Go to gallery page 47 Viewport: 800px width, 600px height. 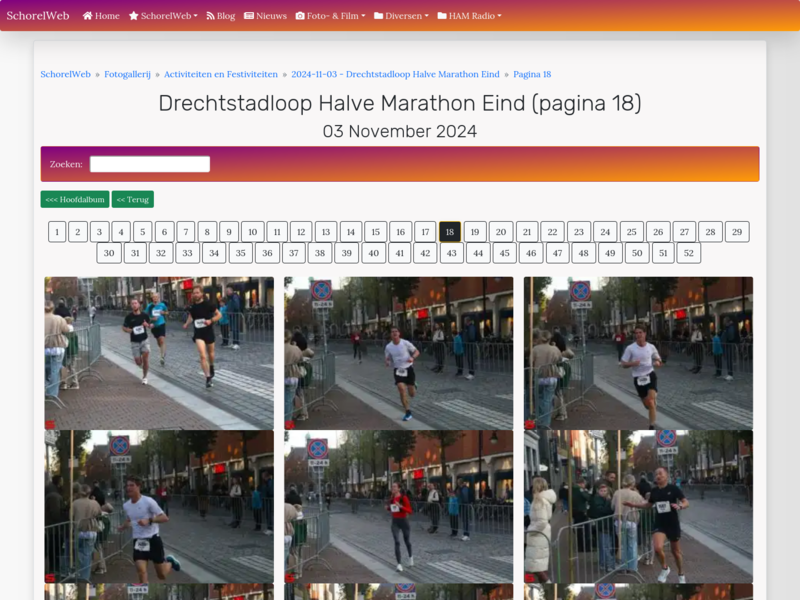click(558, 253)
